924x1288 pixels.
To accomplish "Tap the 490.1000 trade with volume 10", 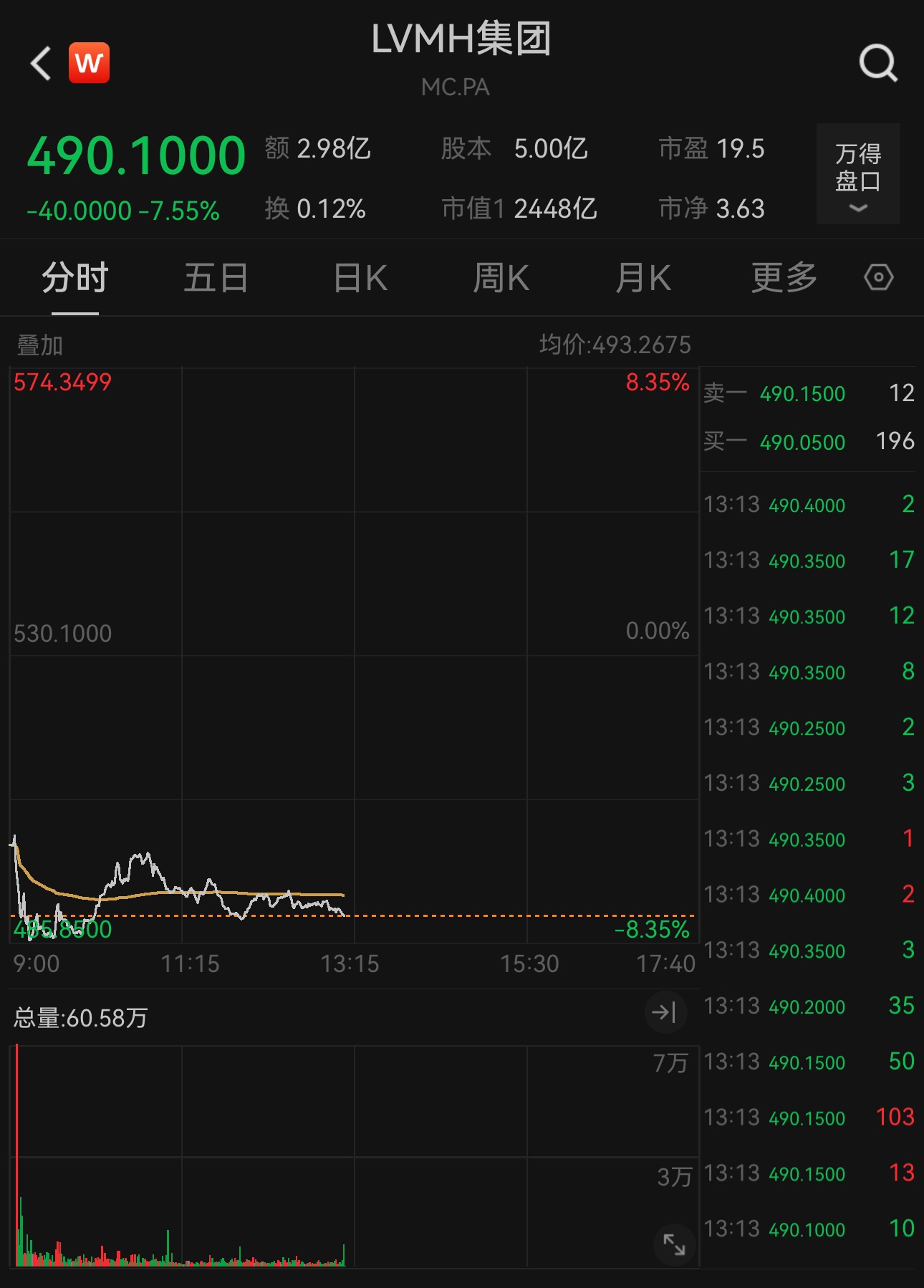I will point(809,1229).
